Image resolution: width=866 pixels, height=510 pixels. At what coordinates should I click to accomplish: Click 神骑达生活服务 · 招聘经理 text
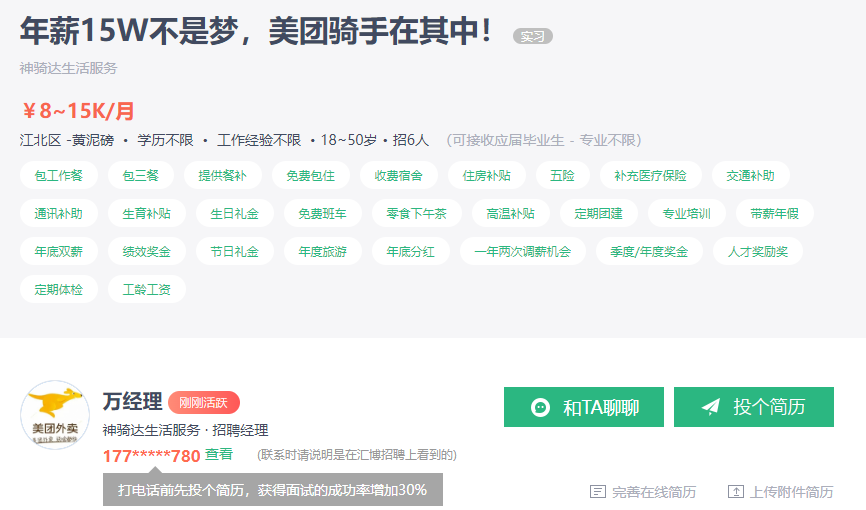(x=185, y=430)
